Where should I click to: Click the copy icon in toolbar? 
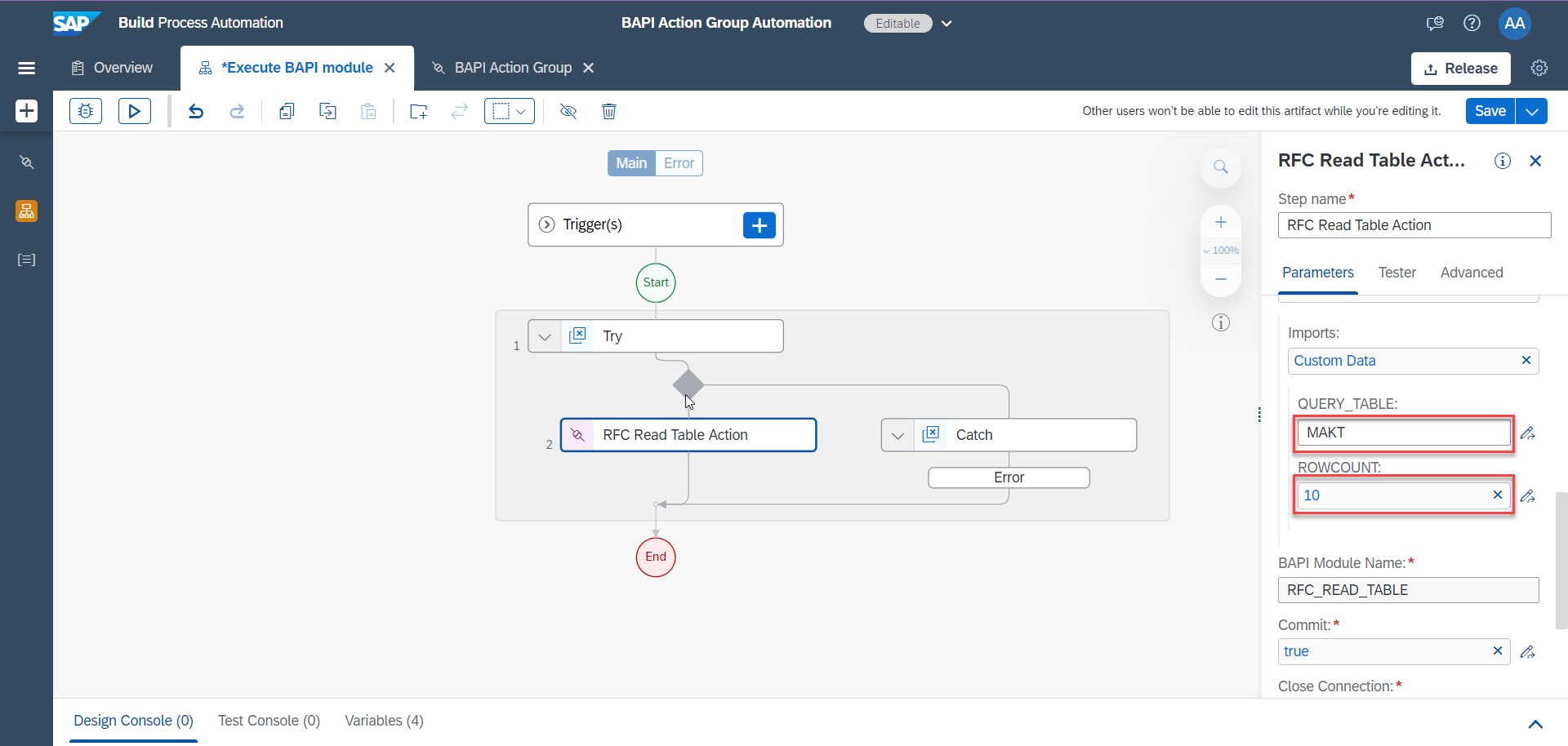287,111
